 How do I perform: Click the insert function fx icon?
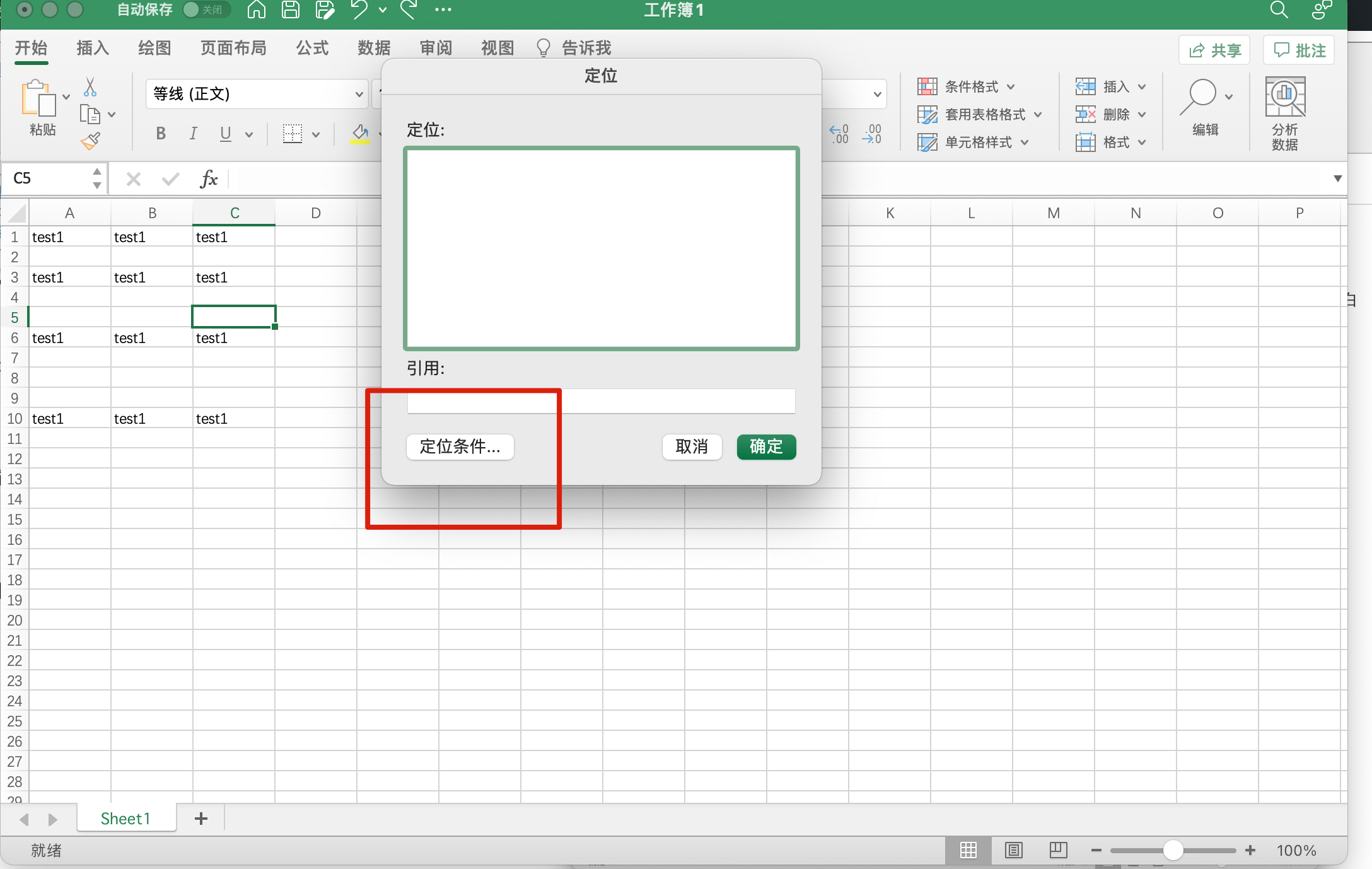point(208,179)
